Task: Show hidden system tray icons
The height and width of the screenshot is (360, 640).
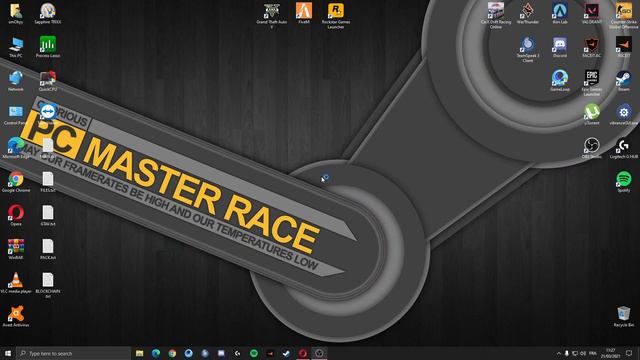Action: (x=559, y=353)
